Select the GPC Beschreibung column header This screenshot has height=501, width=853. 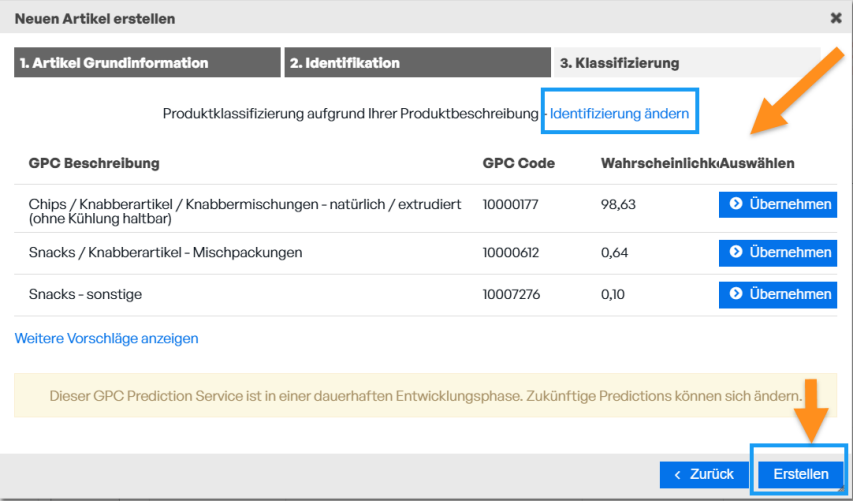pos(94,163)
